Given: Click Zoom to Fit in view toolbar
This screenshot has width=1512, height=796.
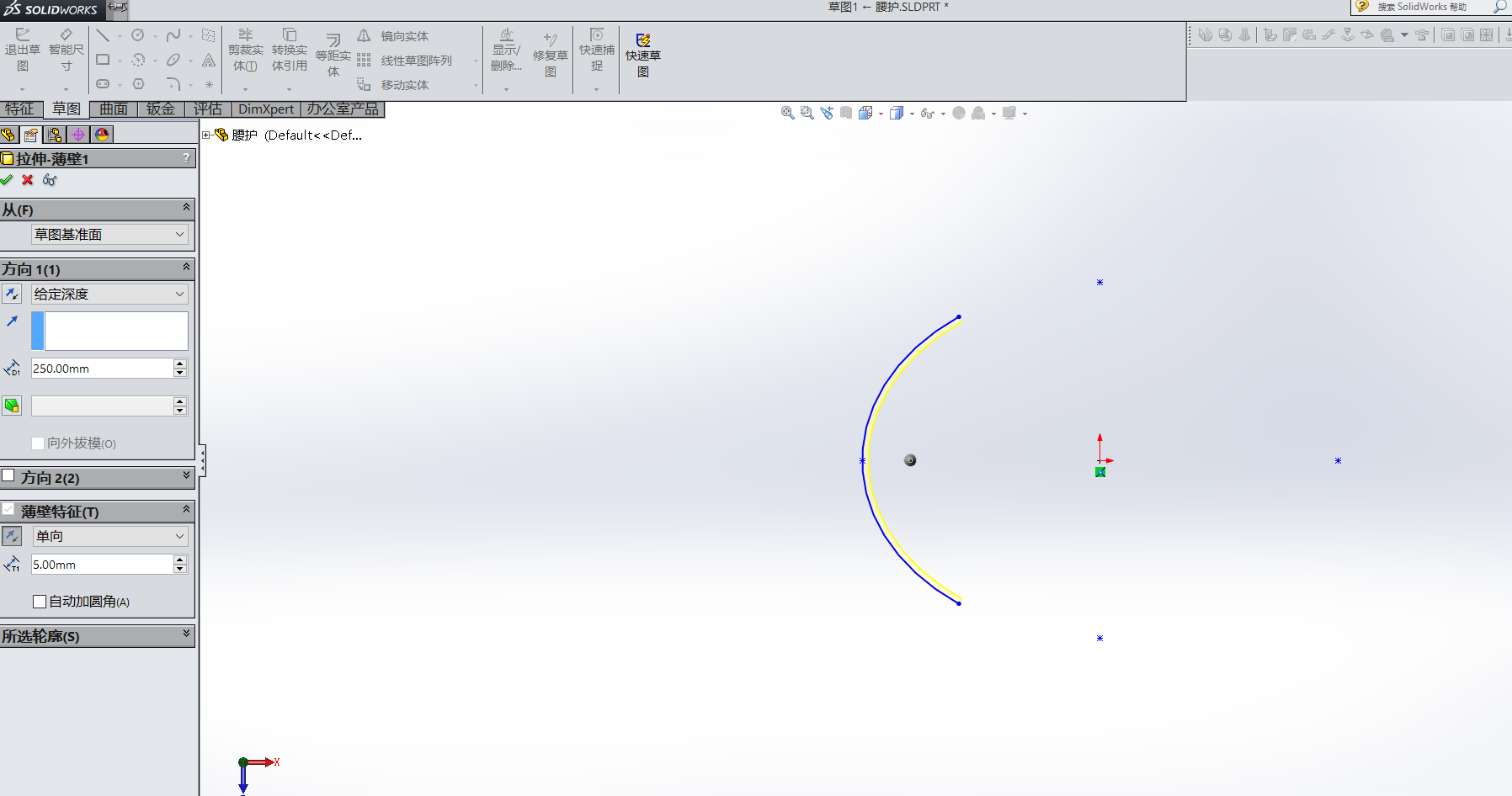Looking at the screenshot, I should pyautogui.click(x=788, y=113).
